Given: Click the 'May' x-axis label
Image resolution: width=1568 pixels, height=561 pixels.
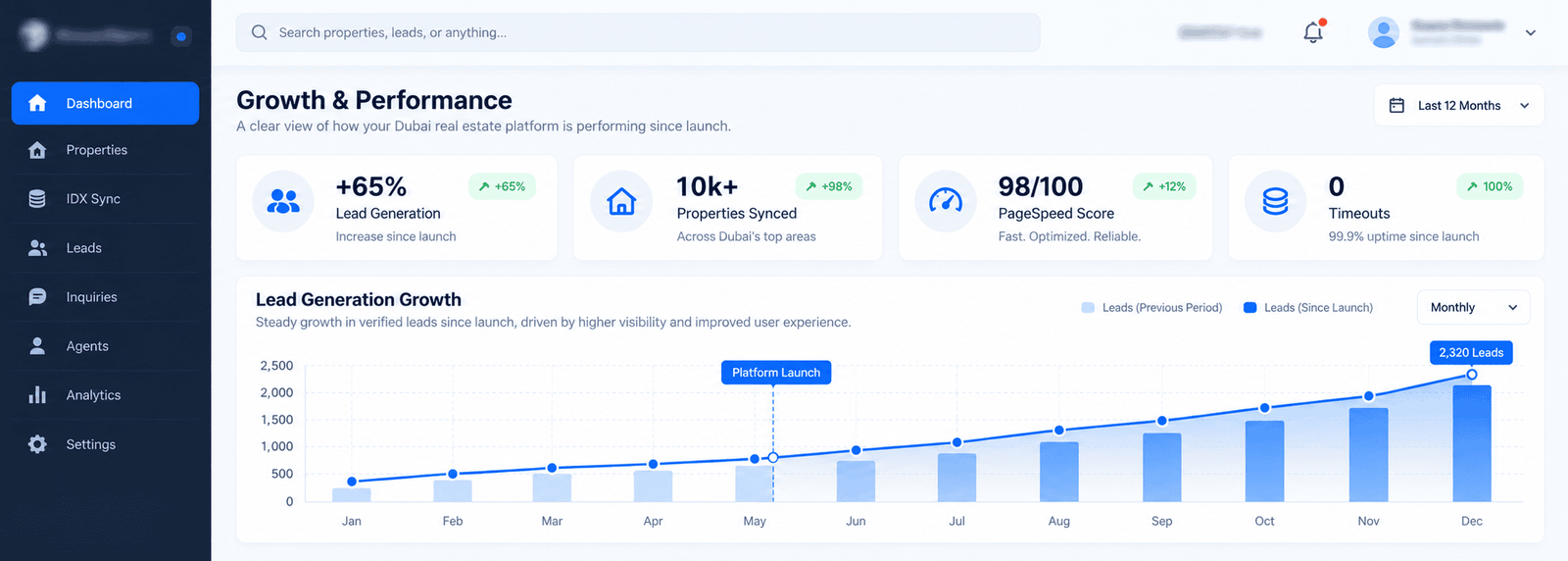Looking at the screenshot, I should tap(755, 521).
